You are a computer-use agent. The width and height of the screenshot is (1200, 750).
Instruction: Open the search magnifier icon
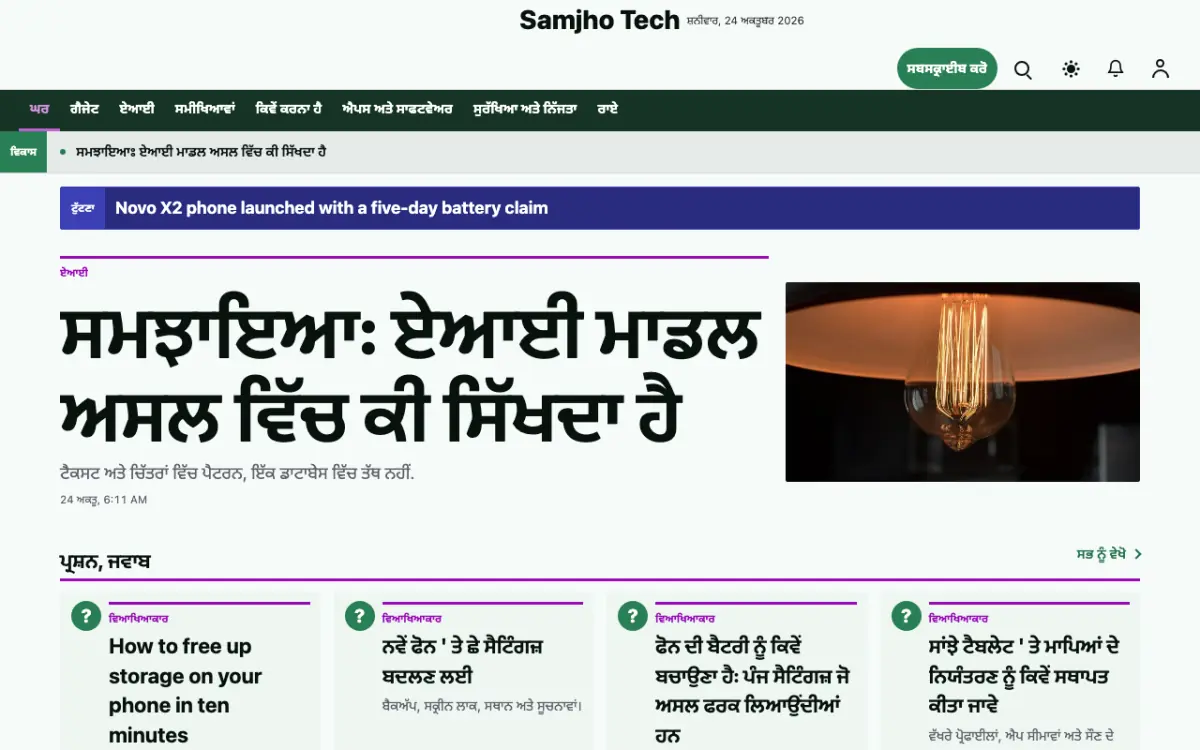[1023, 69]
